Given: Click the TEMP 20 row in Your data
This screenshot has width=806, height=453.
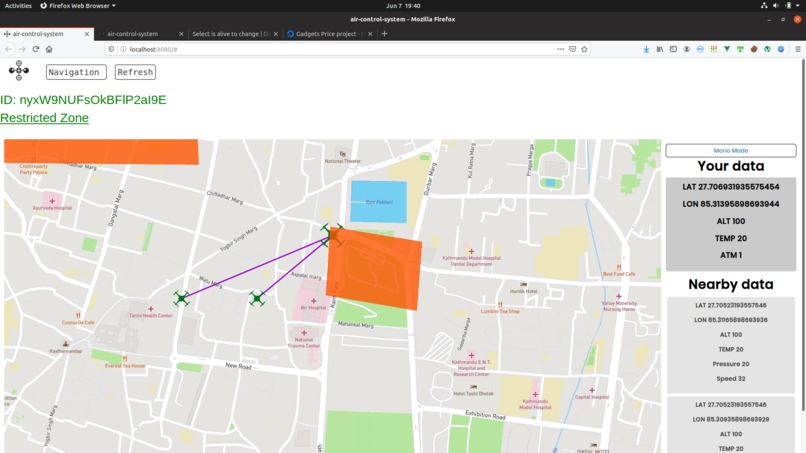Looking at the screenshot, I should [730, 238].
